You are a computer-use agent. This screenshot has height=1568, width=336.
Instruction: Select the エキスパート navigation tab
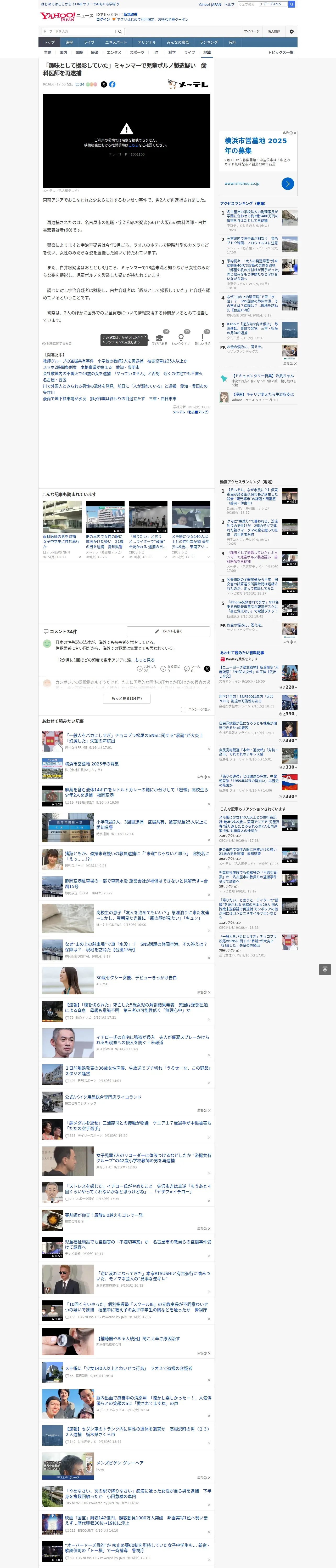pos(116,43)
